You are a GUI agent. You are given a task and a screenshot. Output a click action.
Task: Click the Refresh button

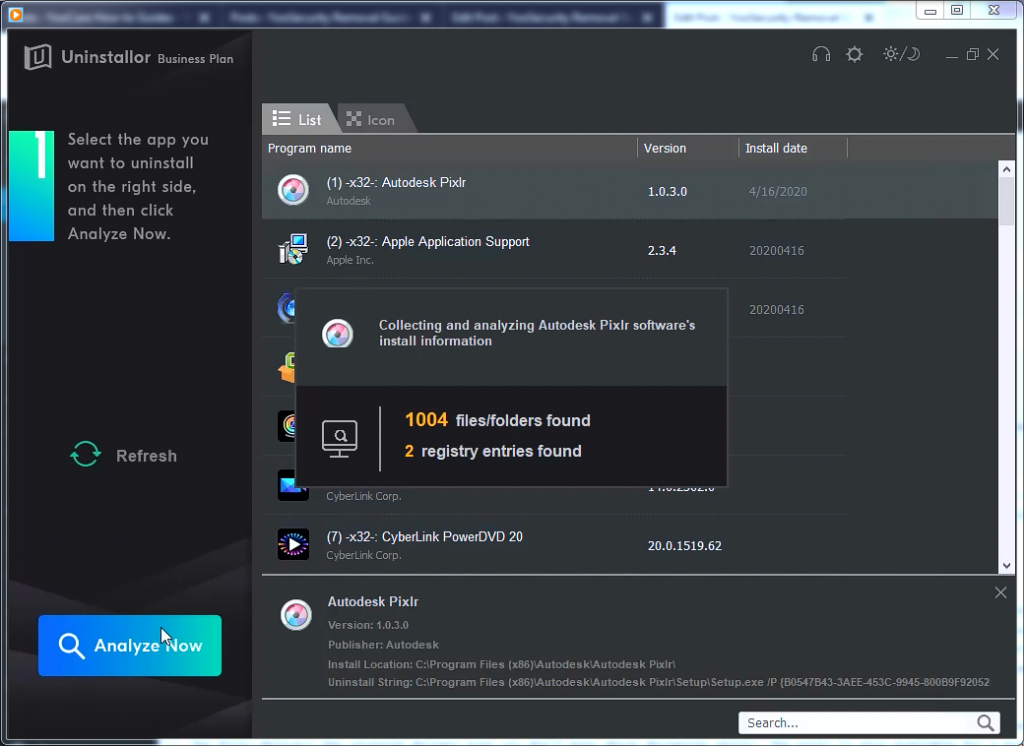click(123, 455)
